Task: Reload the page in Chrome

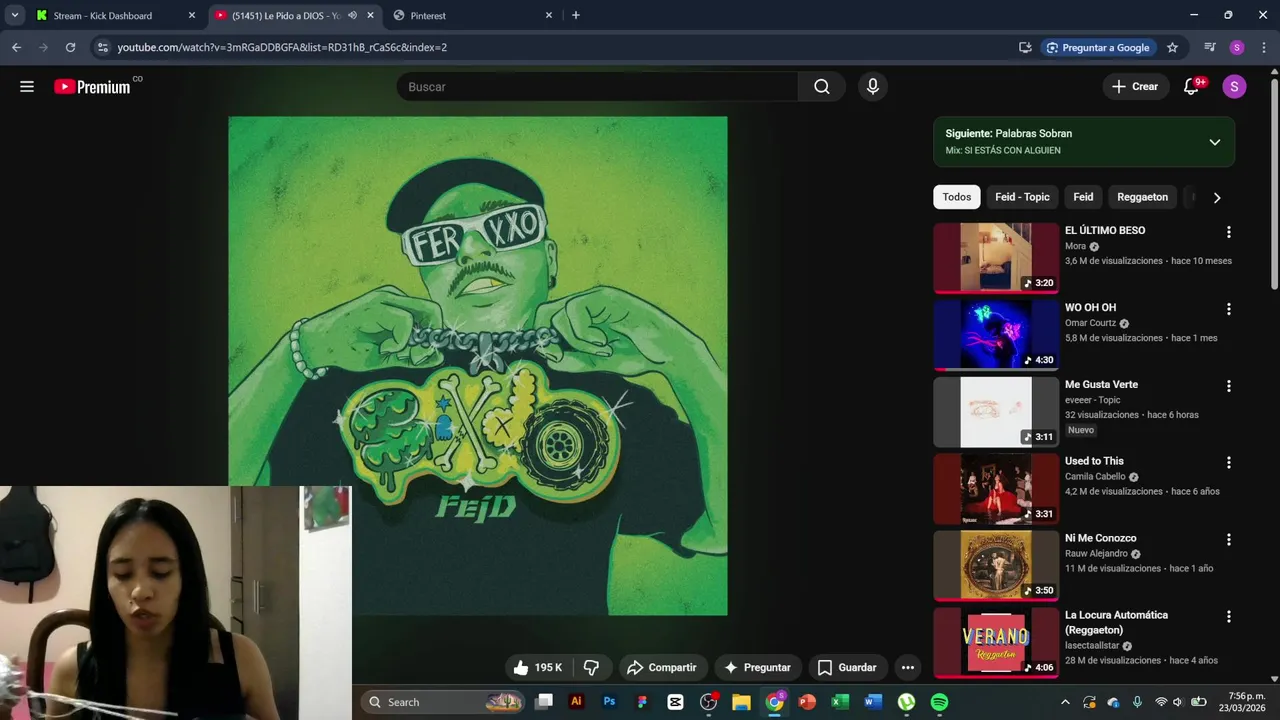Action: tap(70, 47)
